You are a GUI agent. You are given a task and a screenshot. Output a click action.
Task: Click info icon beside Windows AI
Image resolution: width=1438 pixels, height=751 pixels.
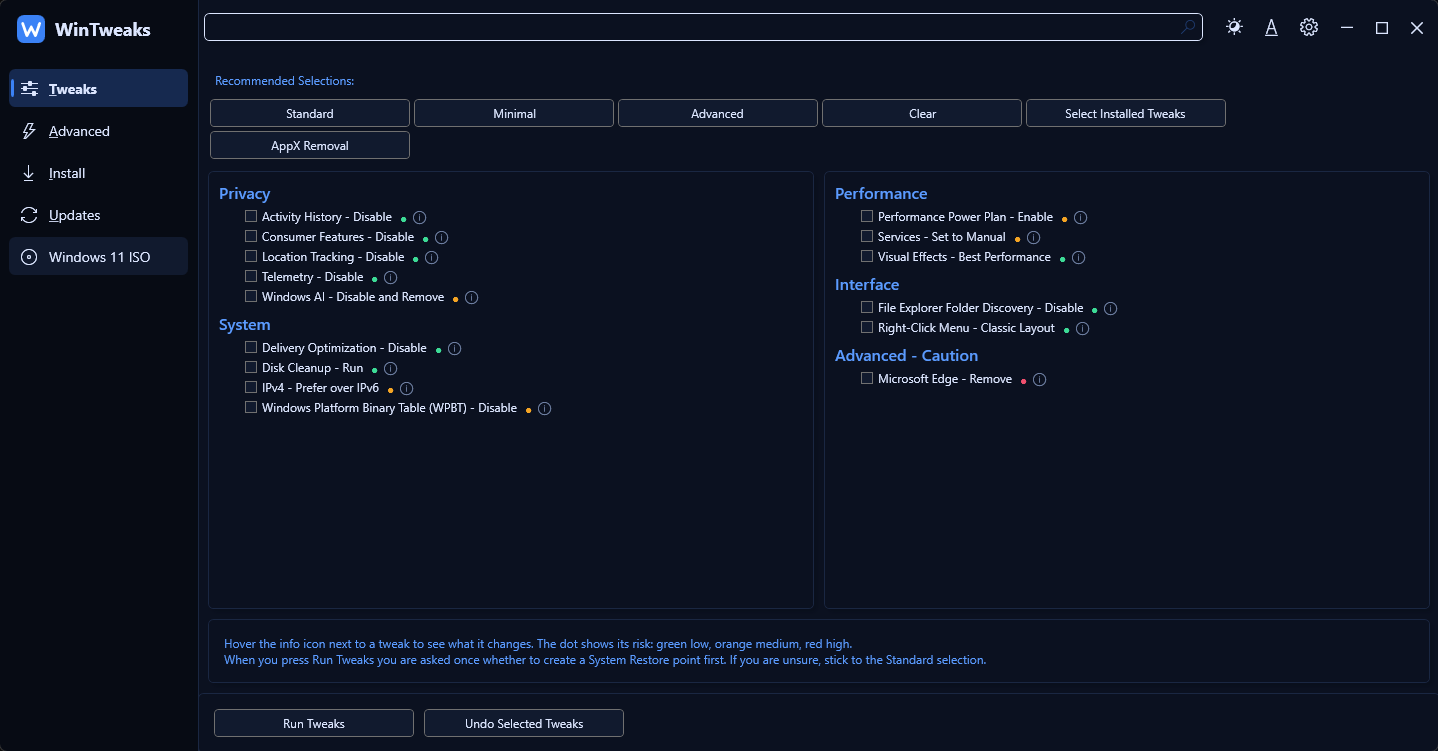click(x=471, y=298)
